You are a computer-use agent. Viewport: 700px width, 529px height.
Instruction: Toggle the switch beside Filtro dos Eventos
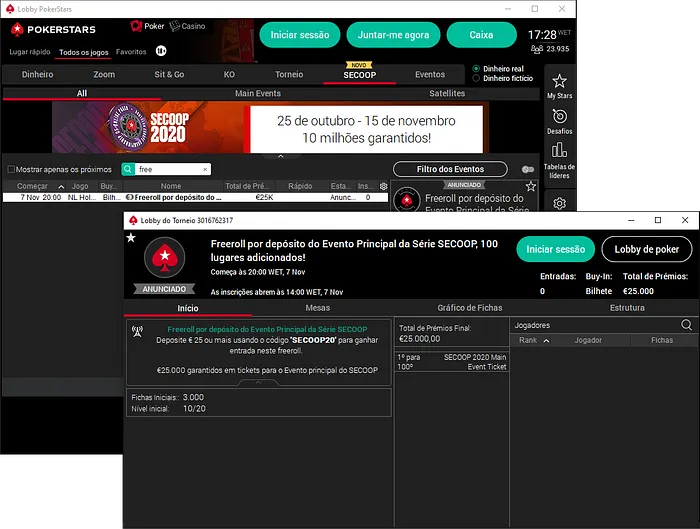(528, 169)
